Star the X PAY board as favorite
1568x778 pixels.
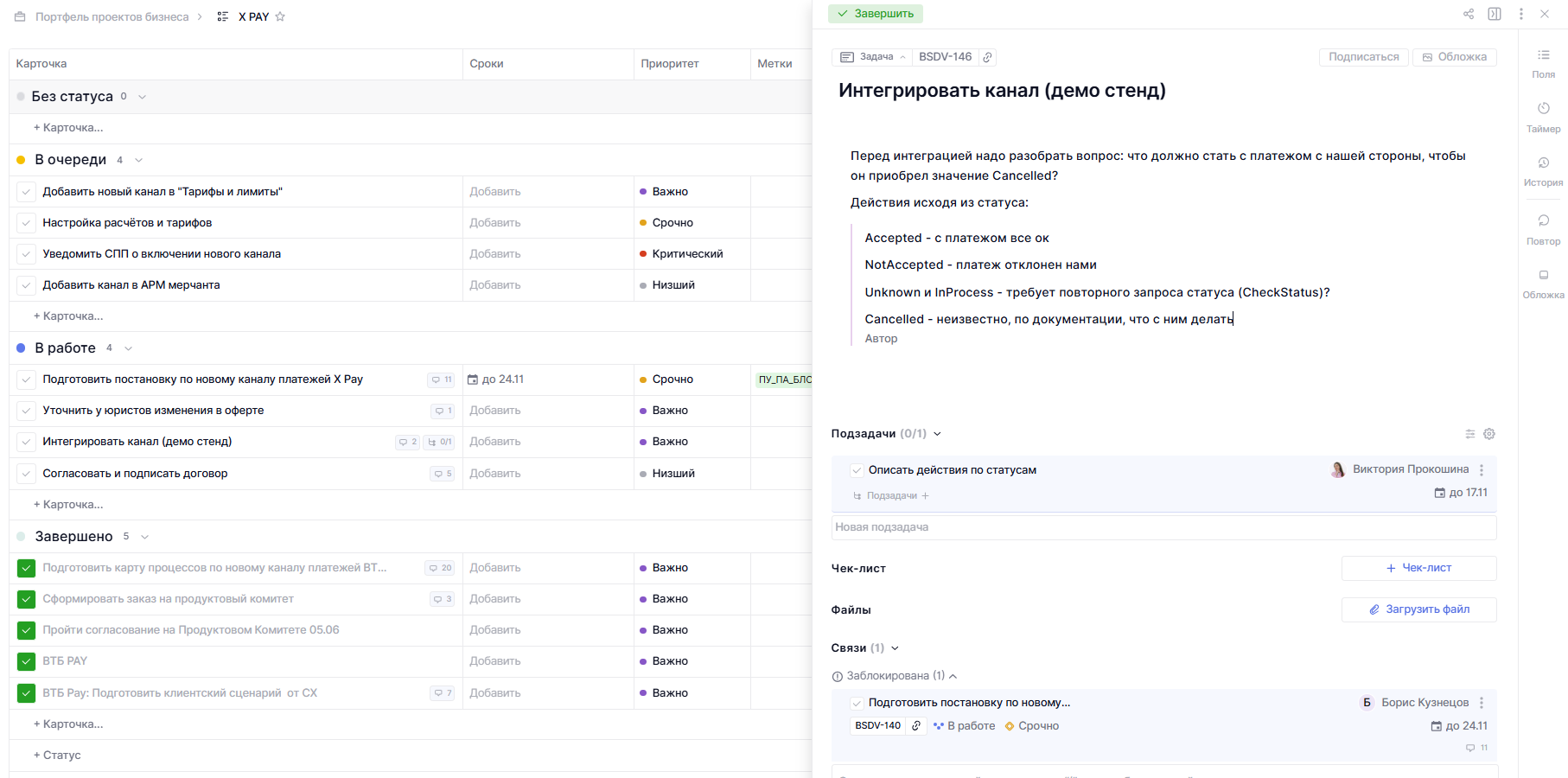pyautogui.click(x=280, y=16)
